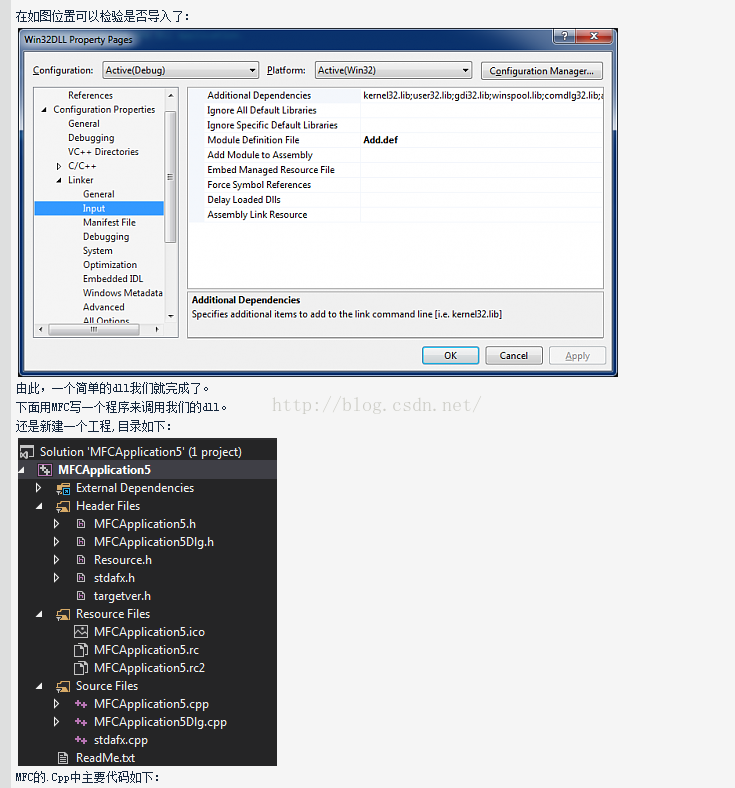Click the header file icon next to MFCApplication5.h

tap(81, 524)
